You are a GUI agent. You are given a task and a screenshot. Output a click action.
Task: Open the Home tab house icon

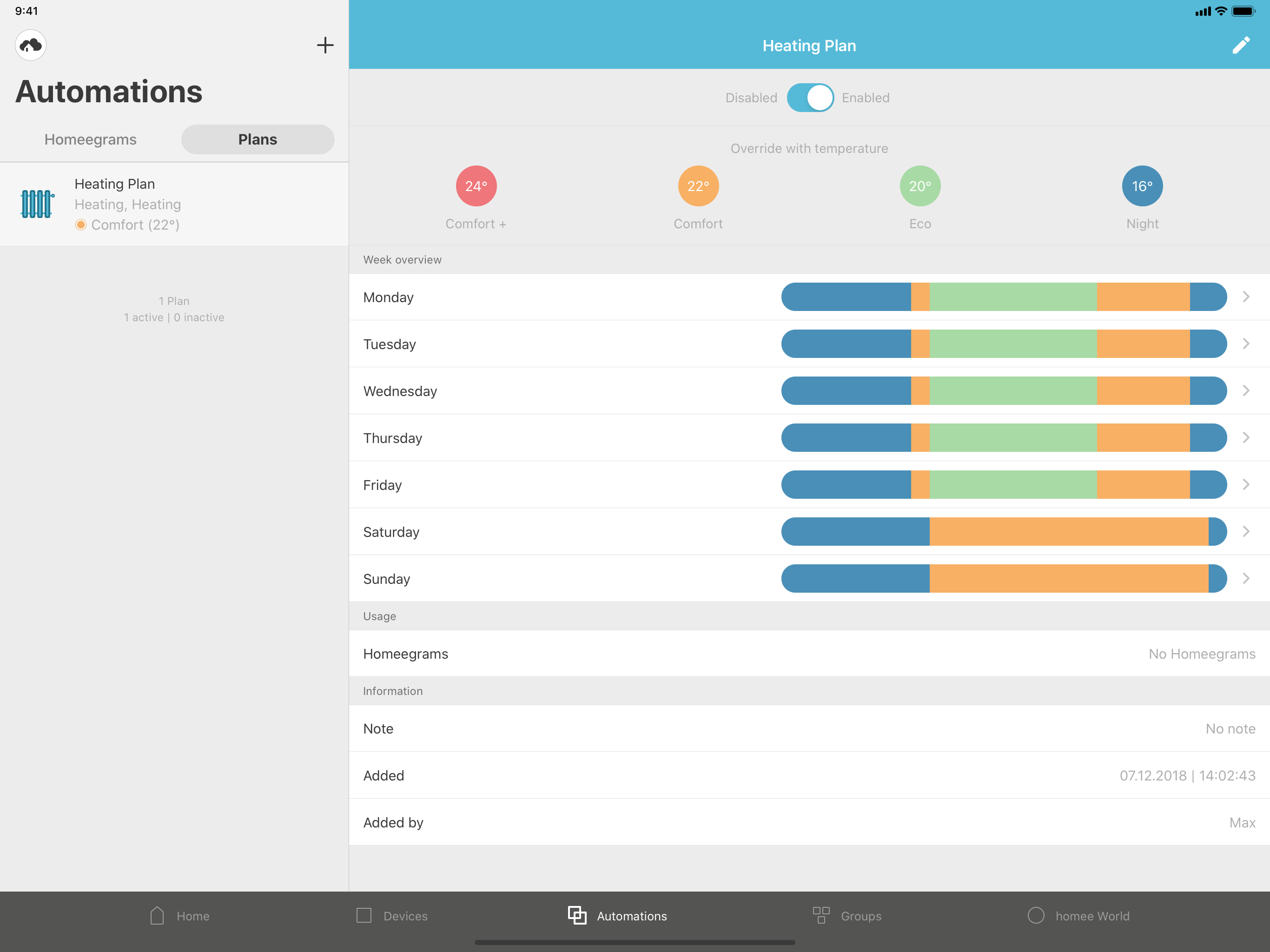pos(157,915)
